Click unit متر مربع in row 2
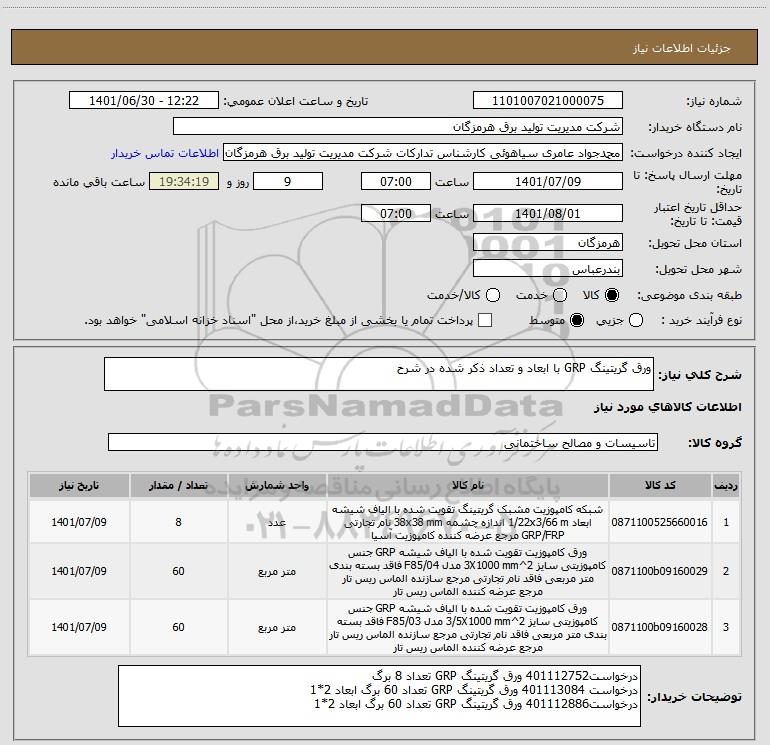Screen dimensions: 770x745 (x=277, y=572)
